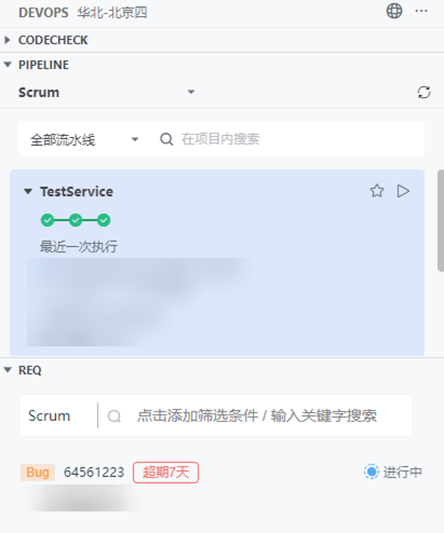Run the TestService pipeline
This screenshot has width=444, height=533.
click(403, 191)
